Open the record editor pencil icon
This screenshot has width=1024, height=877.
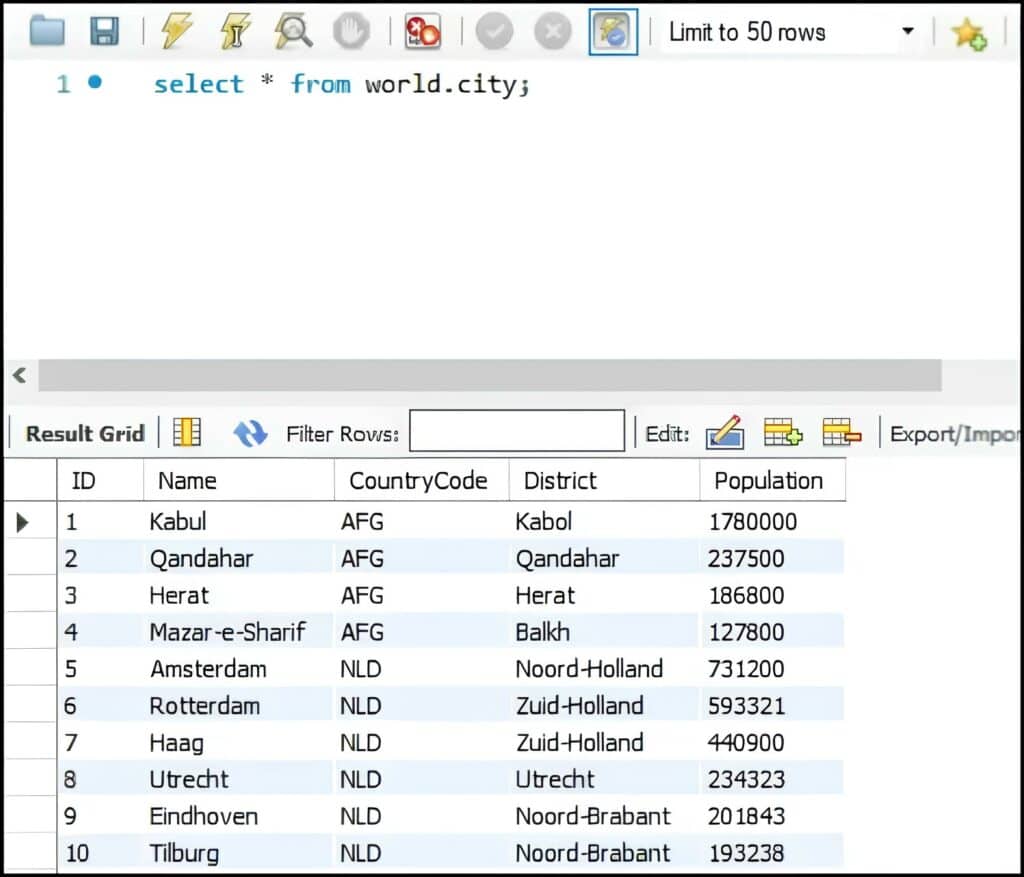(x=725, y=433)
